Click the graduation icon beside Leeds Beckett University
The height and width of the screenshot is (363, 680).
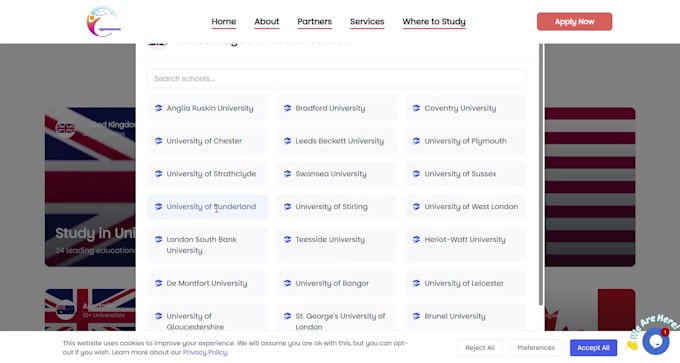point(287,141)
